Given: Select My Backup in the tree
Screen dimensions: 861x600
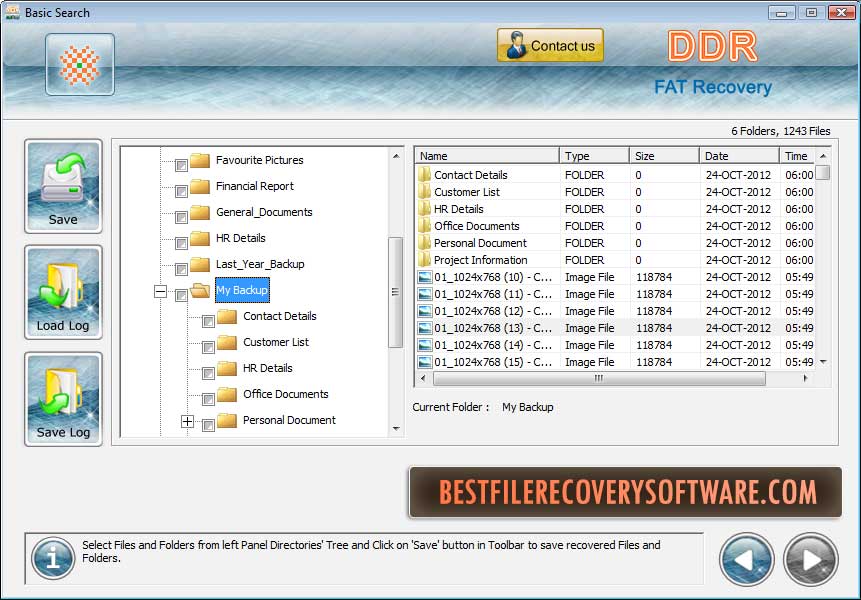Looking at the screenshot, I should click(242, 290).
